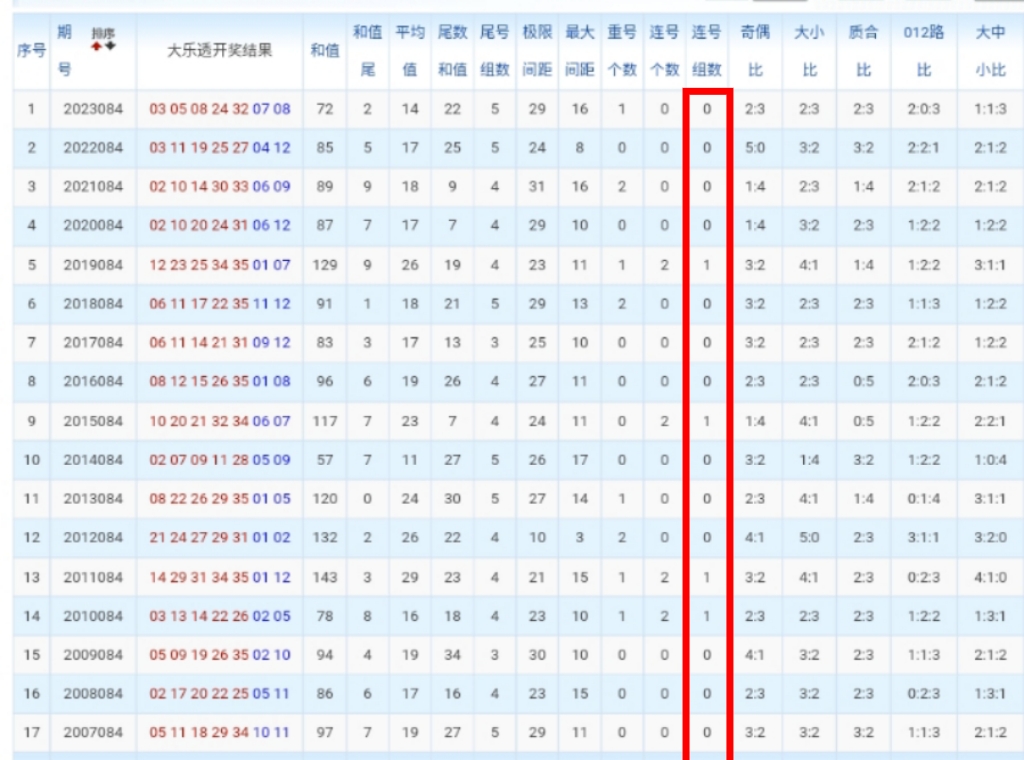Click draw result 03 05 08 24 32 07 08
The height and width of the screenshot is (760, 1024).
coord(219,109)
